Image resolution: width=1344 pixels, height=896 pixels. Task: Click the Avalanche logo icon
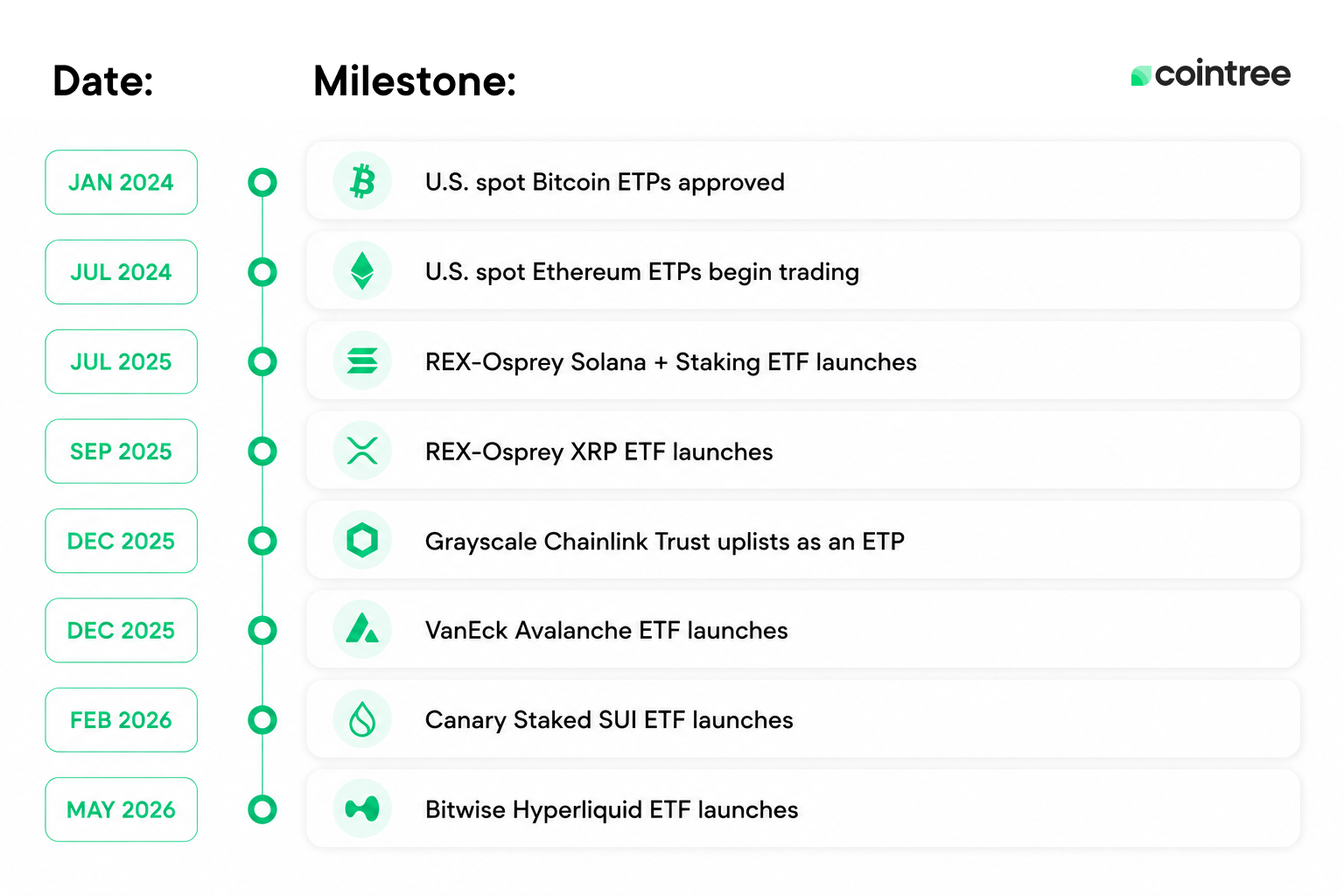(362, 629)
